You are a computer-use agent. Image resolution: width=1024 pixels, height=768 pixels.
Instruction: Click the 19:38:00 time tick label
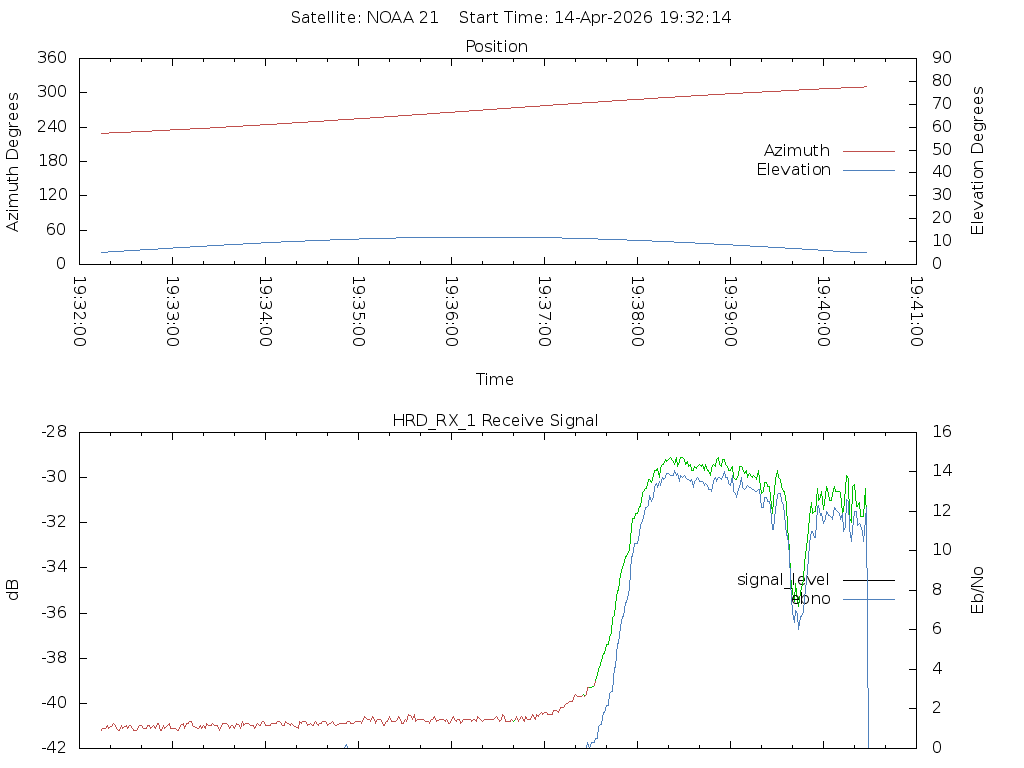click(x=637, y=312)
